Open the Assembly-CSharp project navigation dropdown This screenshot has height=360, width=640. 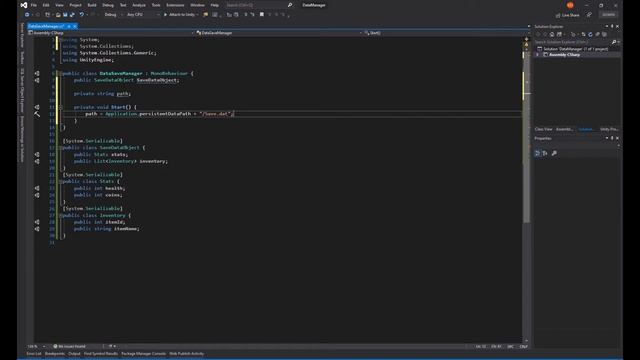tap(110, 33)
